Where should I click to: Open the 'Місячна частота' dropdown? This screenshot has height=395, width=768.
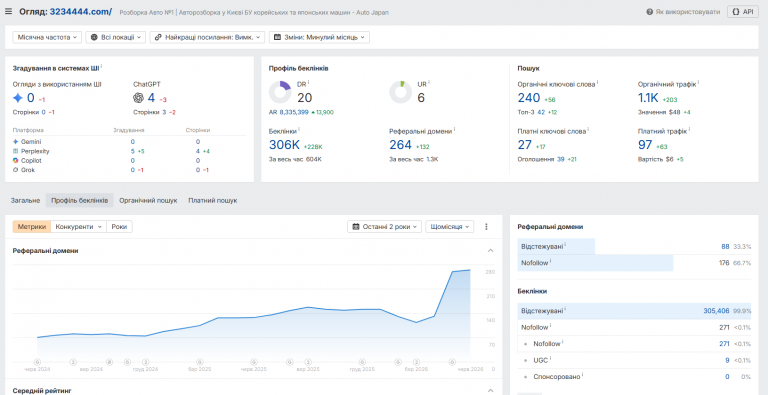47,37
